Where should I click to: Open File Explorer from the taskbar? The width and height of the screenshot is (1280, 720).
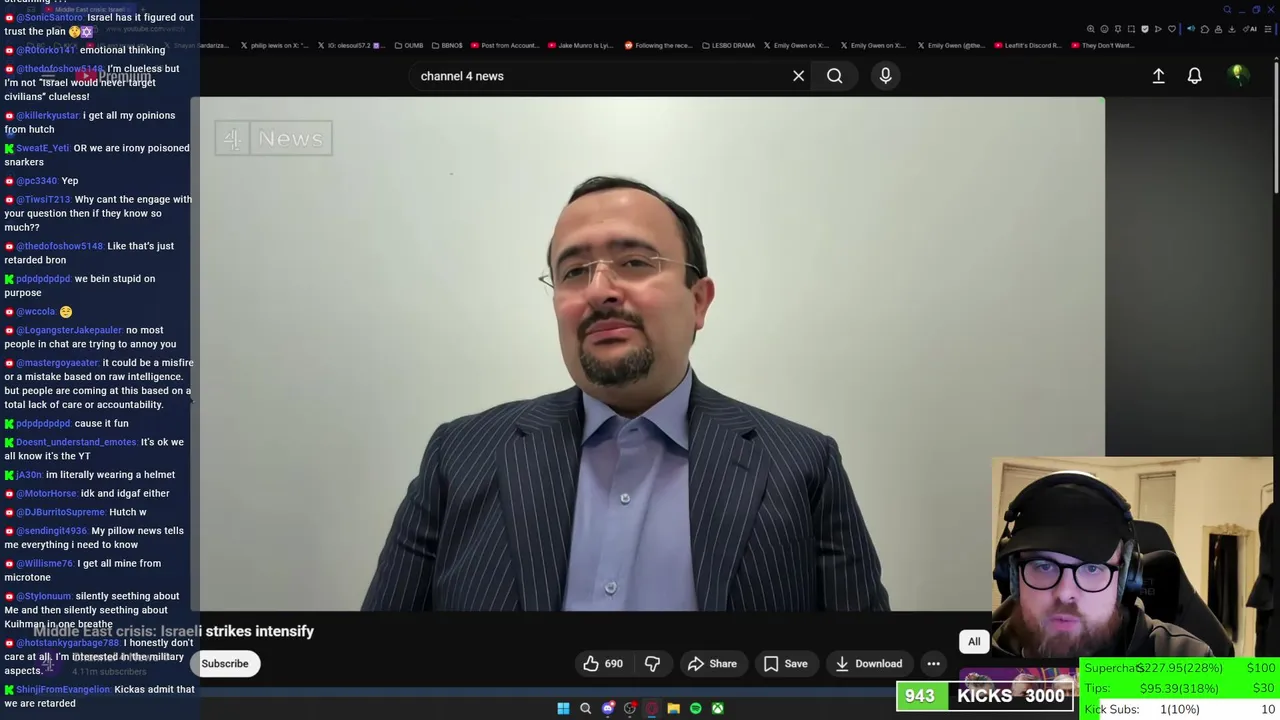click(x=673, y=708)
